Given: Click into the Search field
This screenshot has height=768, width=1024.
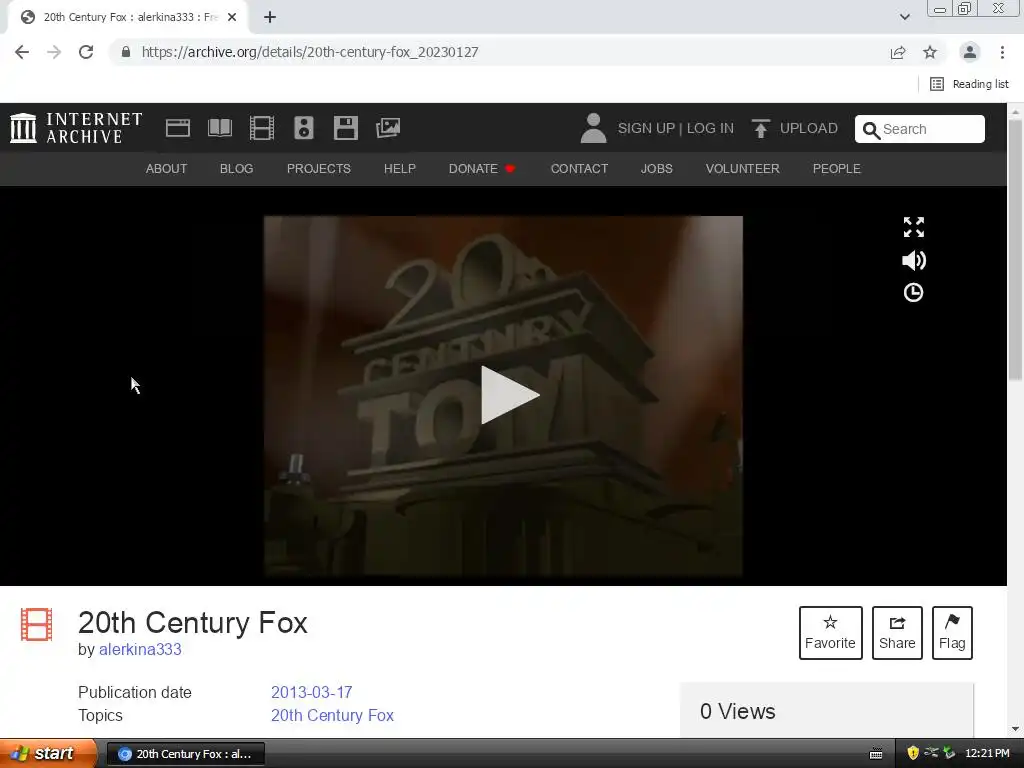Looking at the screenshot, I should tap(920, 129).
